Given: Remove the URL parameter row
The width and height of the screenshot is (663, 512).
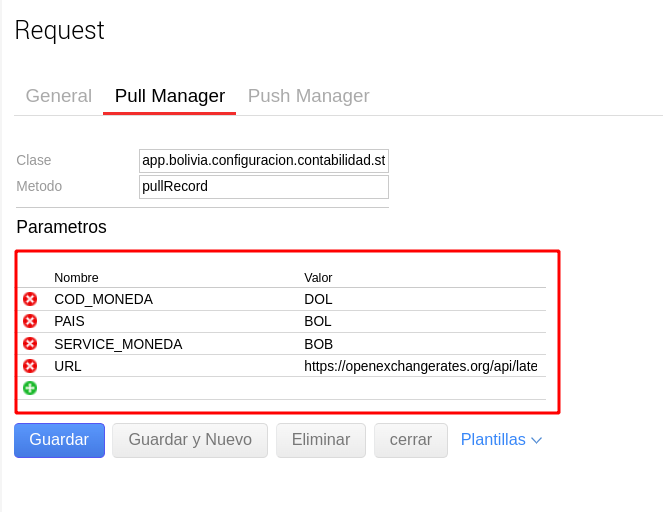Looking at the screenshot, I should click(30, 366).
